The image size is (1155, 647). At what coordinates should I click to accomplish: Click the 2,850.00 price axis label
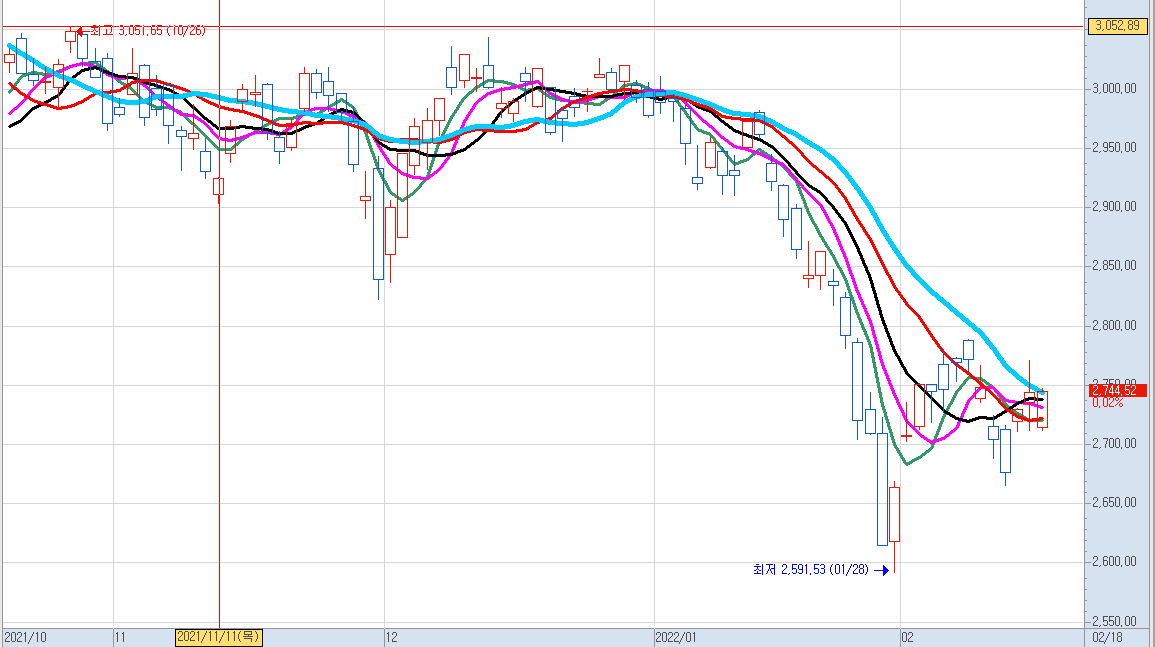[1115, 265]
